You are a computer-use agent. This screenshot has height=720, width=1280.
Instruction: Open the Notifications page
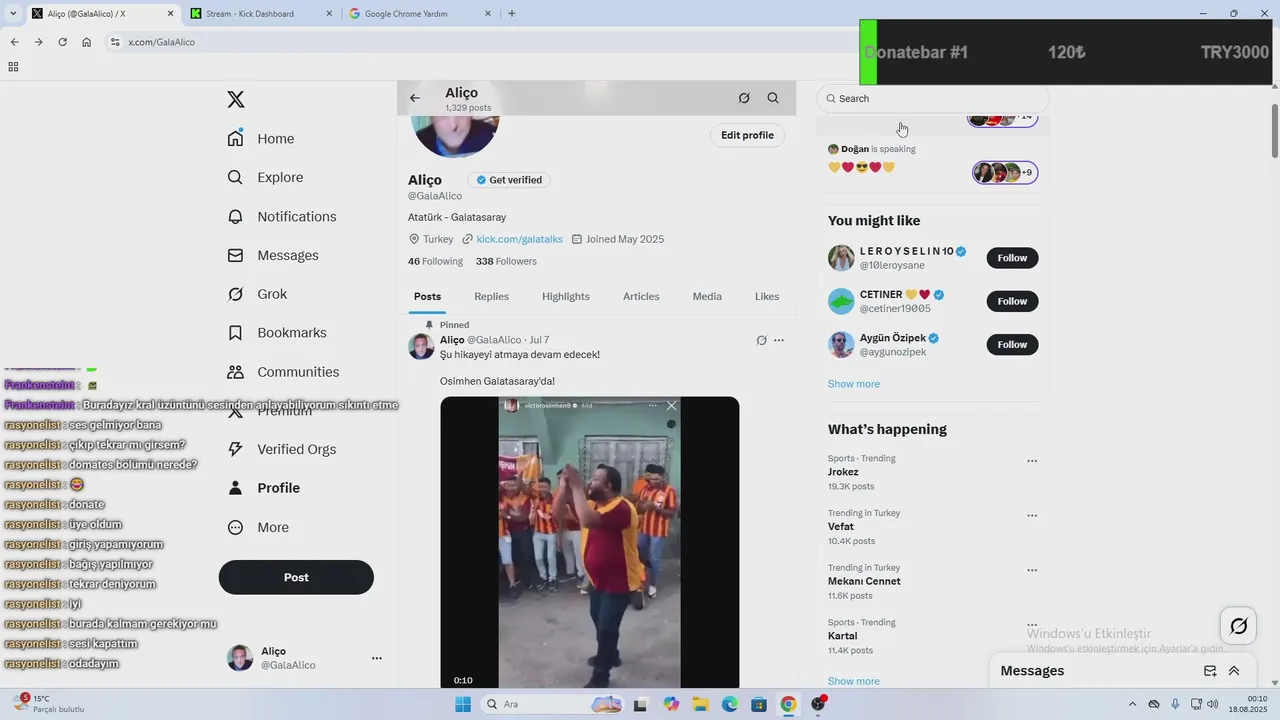[282, 217]
